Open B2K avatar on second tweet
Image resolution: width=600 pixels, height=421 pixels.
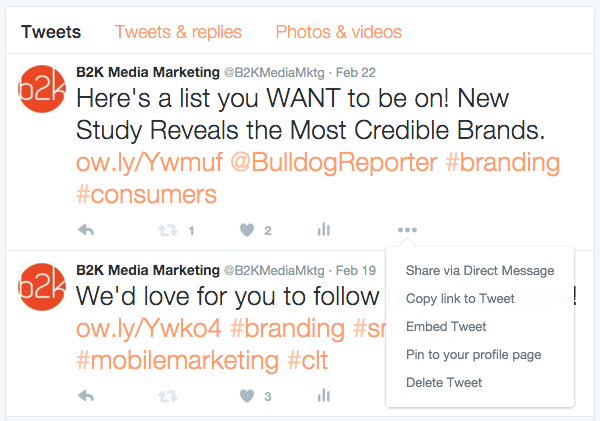pyautogui.click(x=40, y=288)
